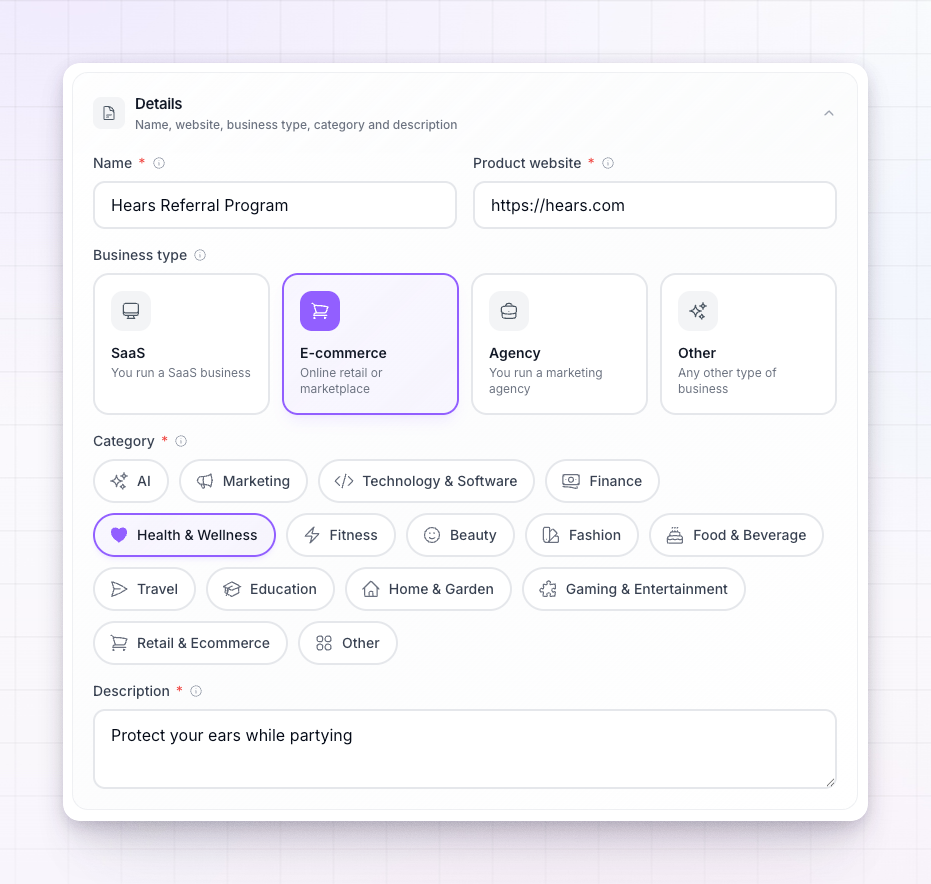The width and height of the screenshot is (931, 884).
Task: Click the Details section heading
Action: tap(159, 104)
